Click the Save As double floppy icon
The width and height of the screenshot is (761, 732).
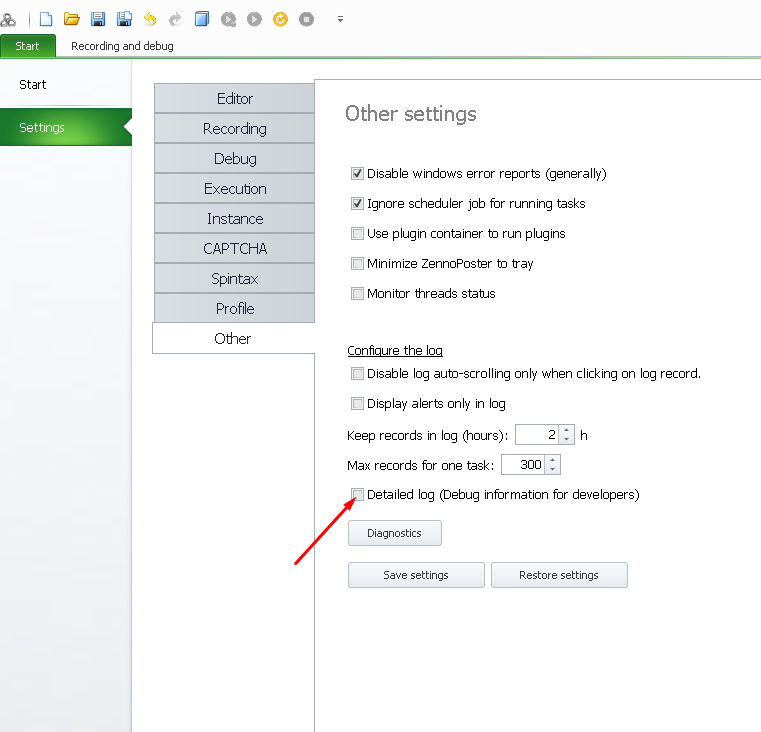pyautogui.click(x=124, y=19)
